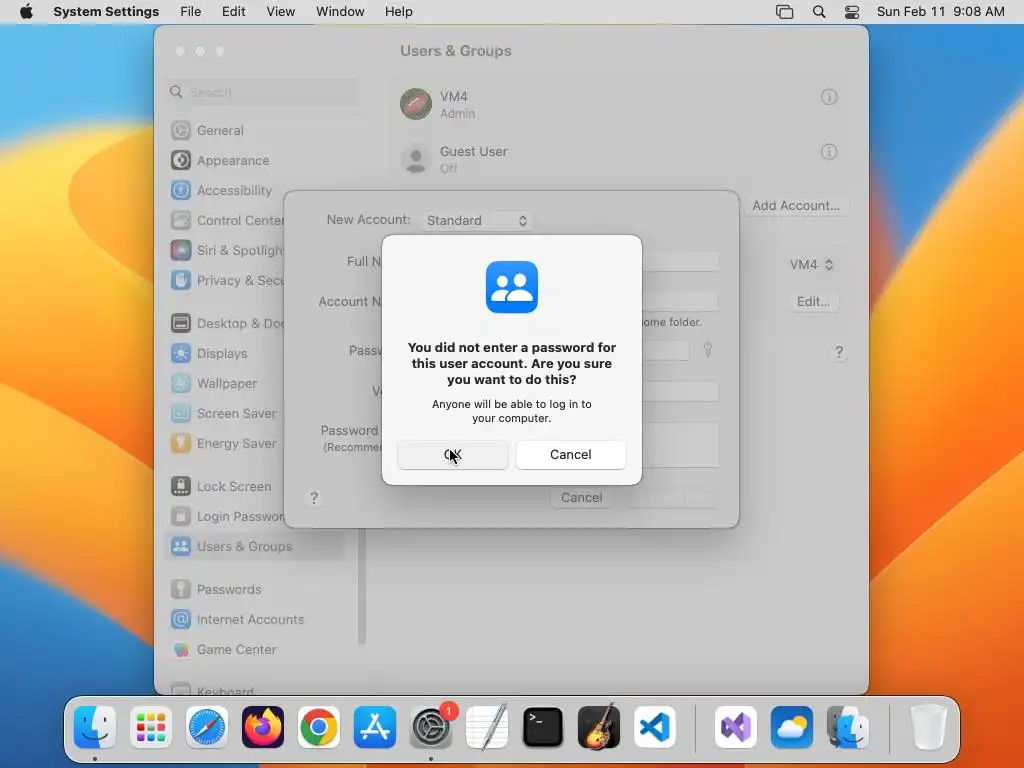
Task: Select Users & Groups in sidebar
Action: (x=255, y=547)
